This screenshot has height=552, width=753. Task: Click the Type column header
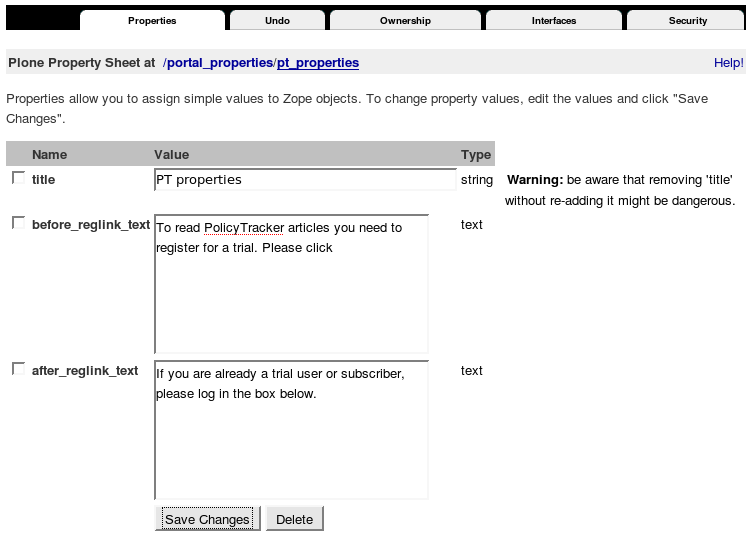[x=476, y=154]
